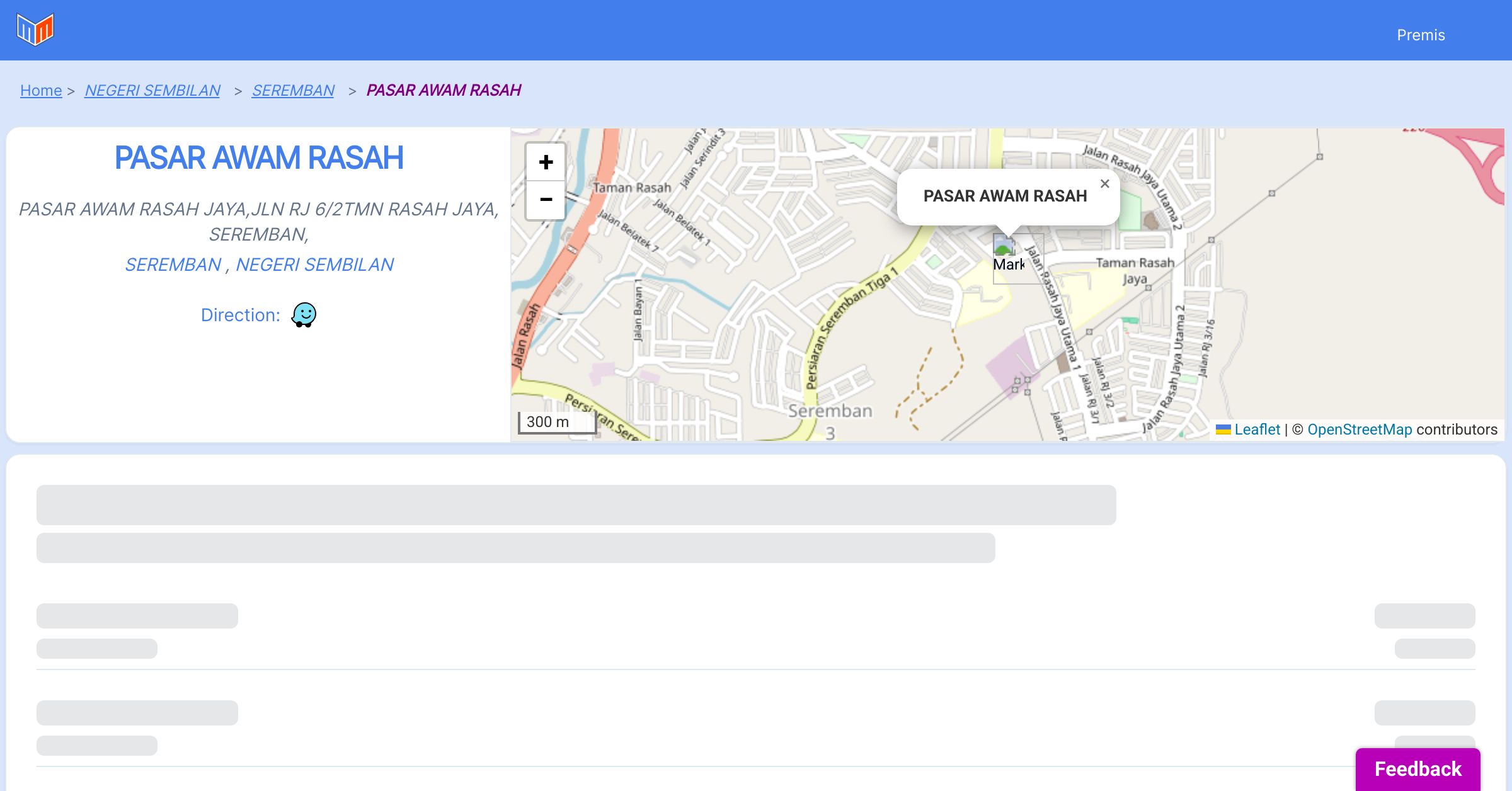Image resolution: width=1512 pixels, height=791 pixels.
Task: Click the PASAR AWAM RASAH heading
Action: coord(258,157)
